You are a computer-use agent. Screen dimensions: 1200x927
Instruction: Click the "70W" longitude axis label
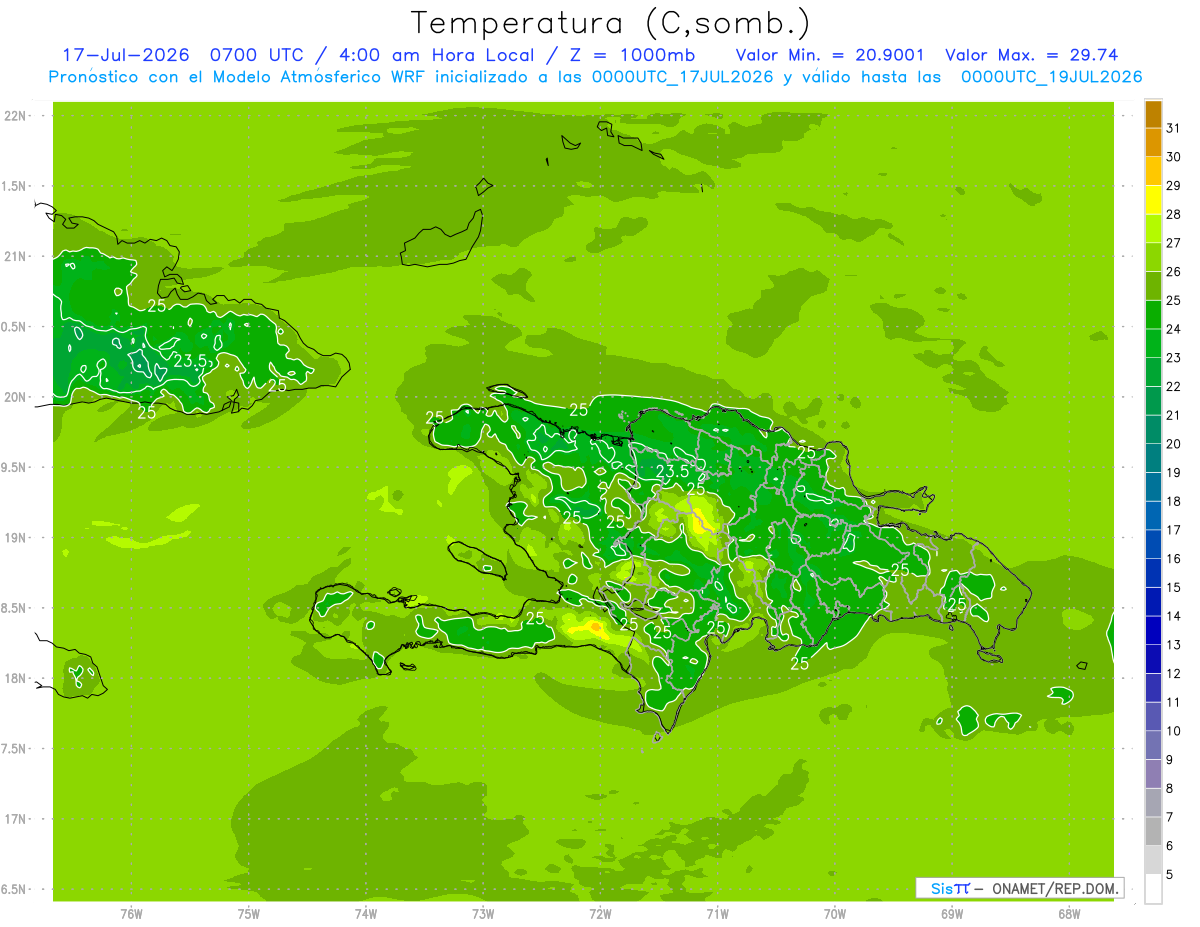tap(835, 914)
